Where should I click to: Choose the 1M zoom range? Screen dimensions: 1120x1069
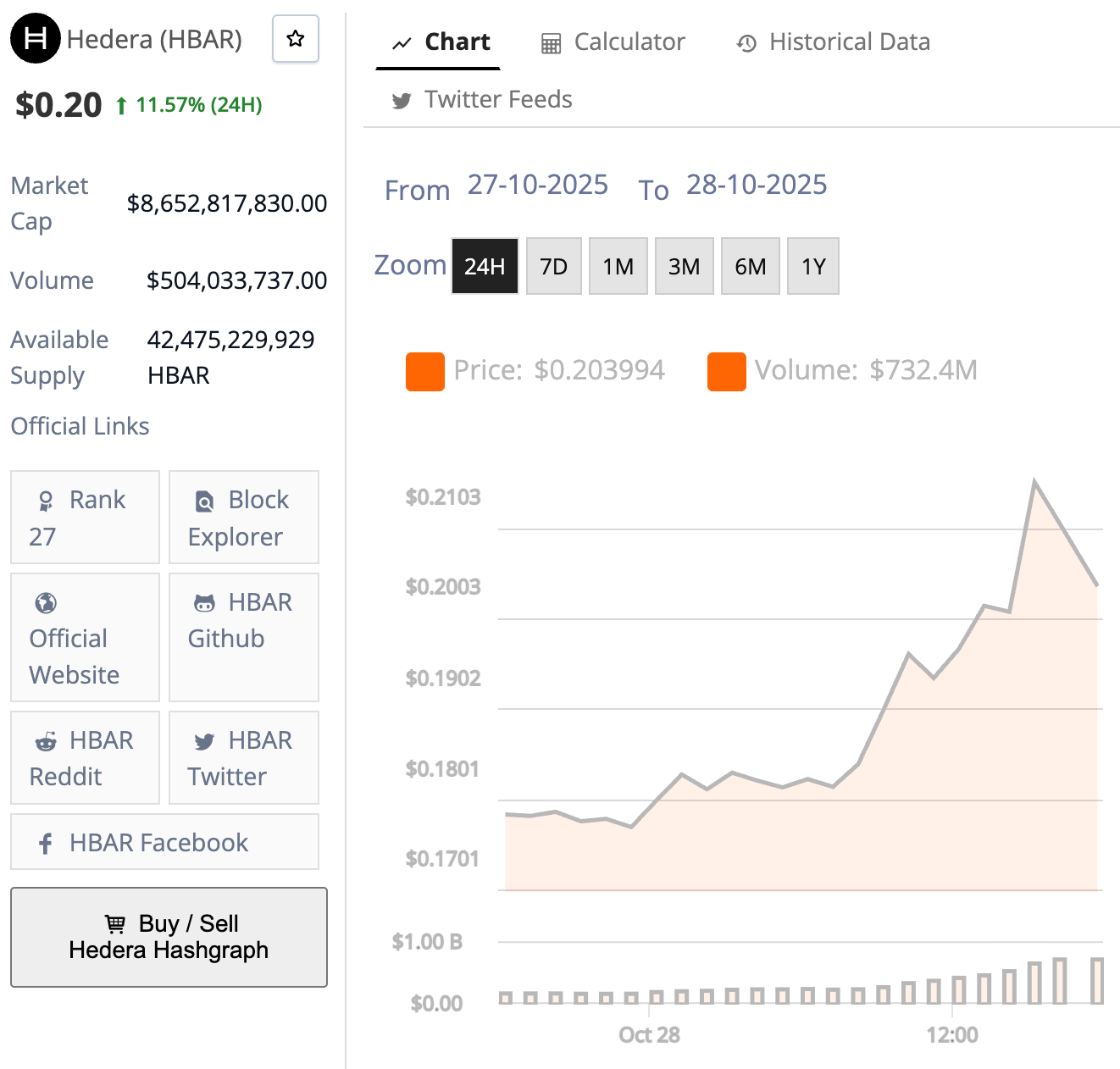[x=618, y=267]
